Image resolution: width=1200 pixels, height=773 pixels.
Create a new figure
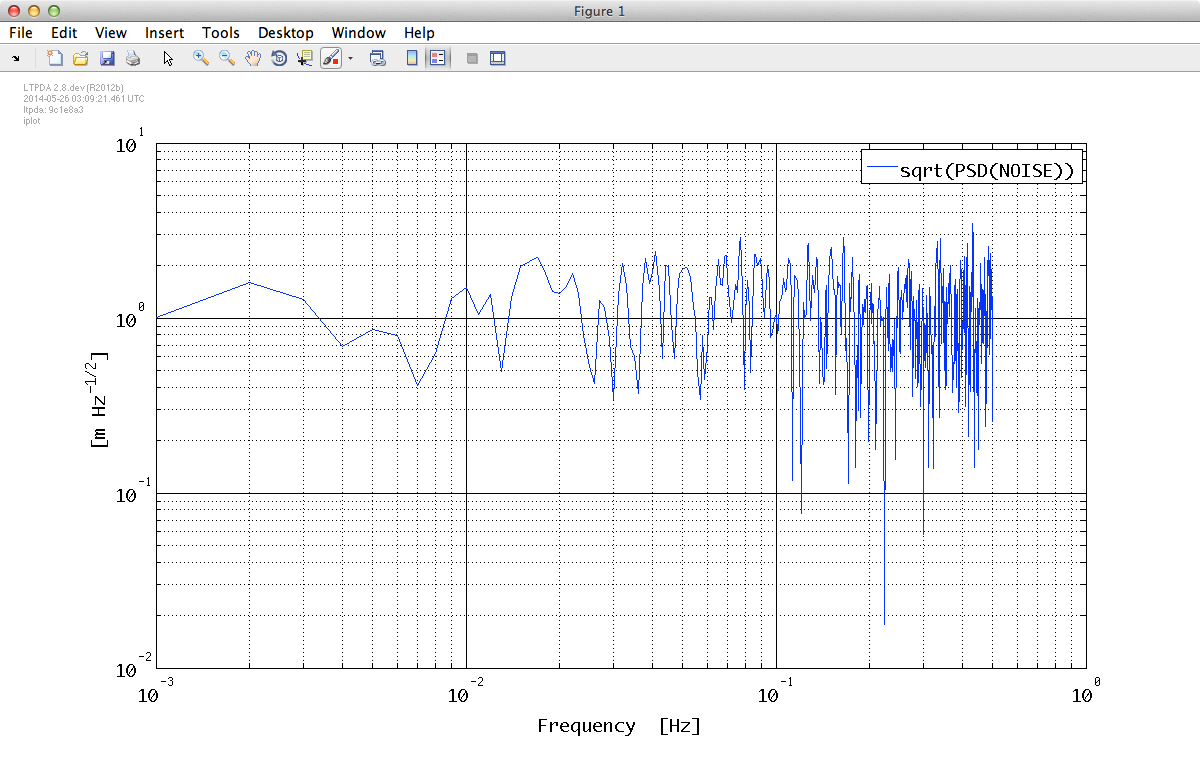tap(55, 58)
